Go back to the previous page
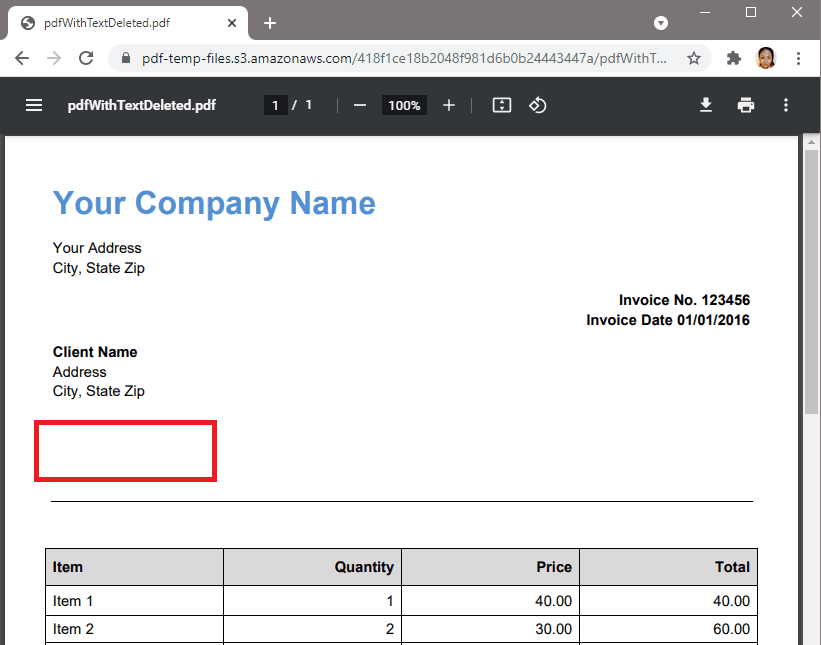This screenshot has width=821, height=645. (22, 59)
